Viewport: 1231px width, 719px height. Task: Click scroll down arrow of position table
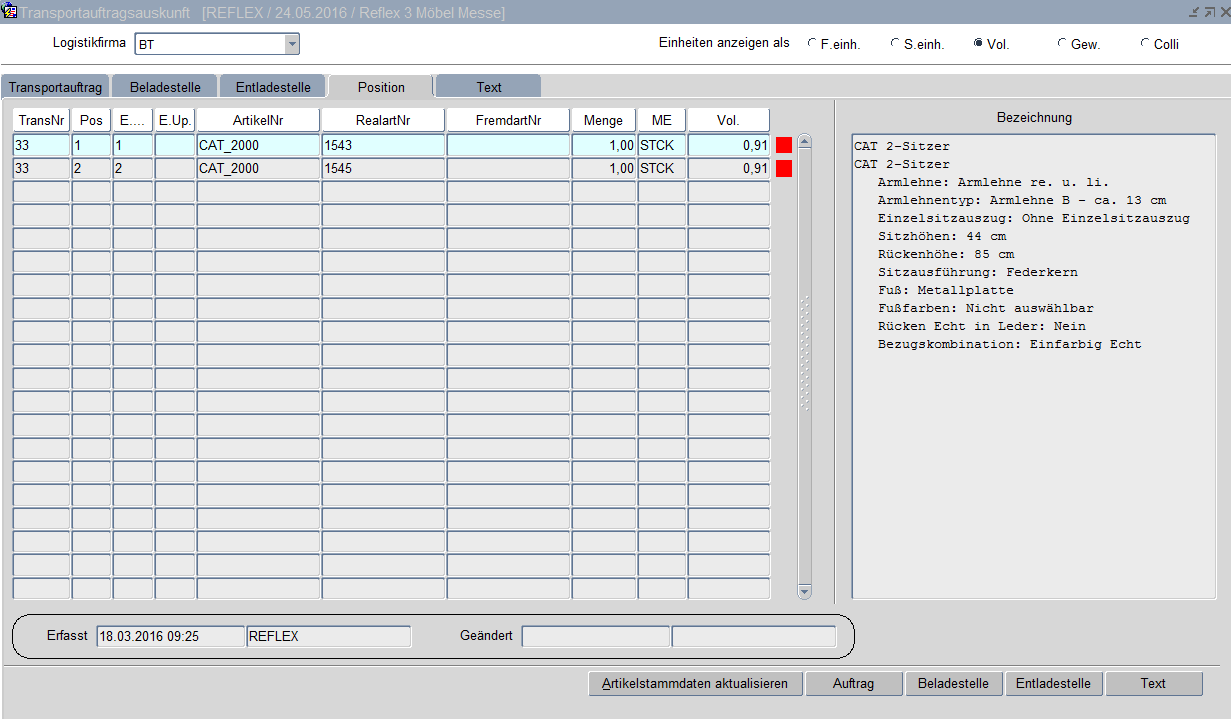(x=805, y=592)
